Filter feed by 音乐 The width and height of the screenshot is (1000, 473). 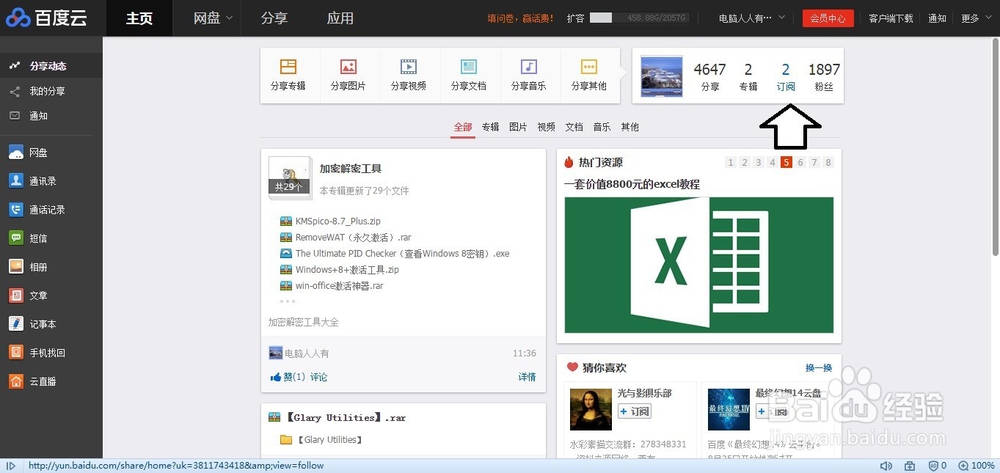click(x=602, y=127)
